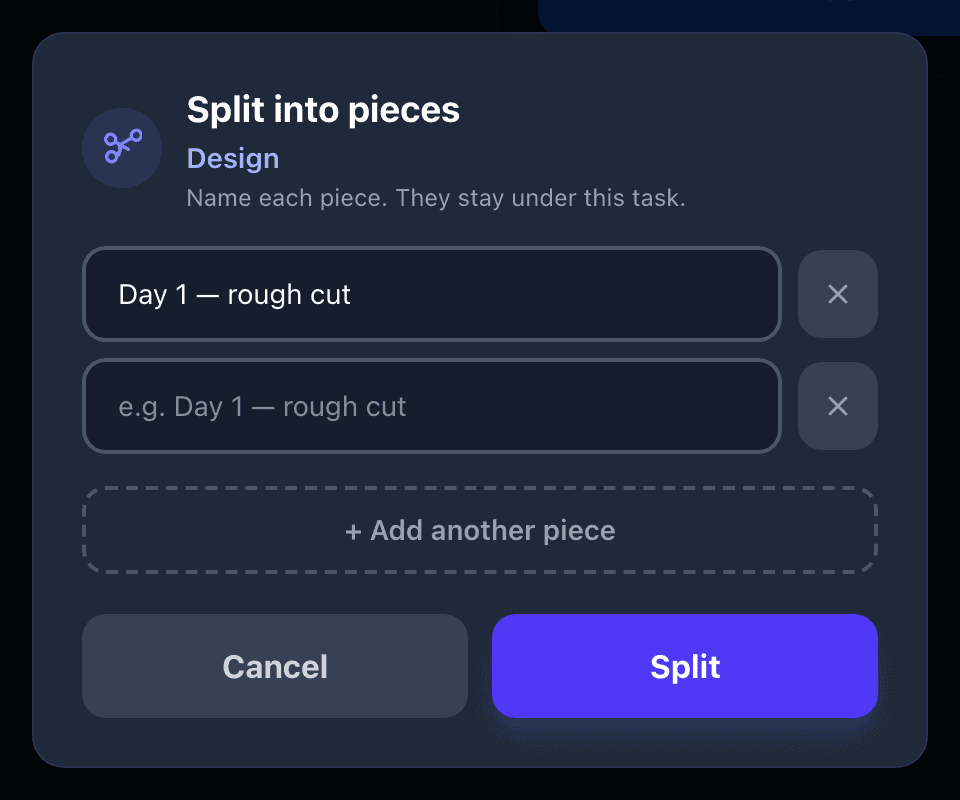
Task: Click the purple circular split icon badge
Action: click(x=122, y=148)
